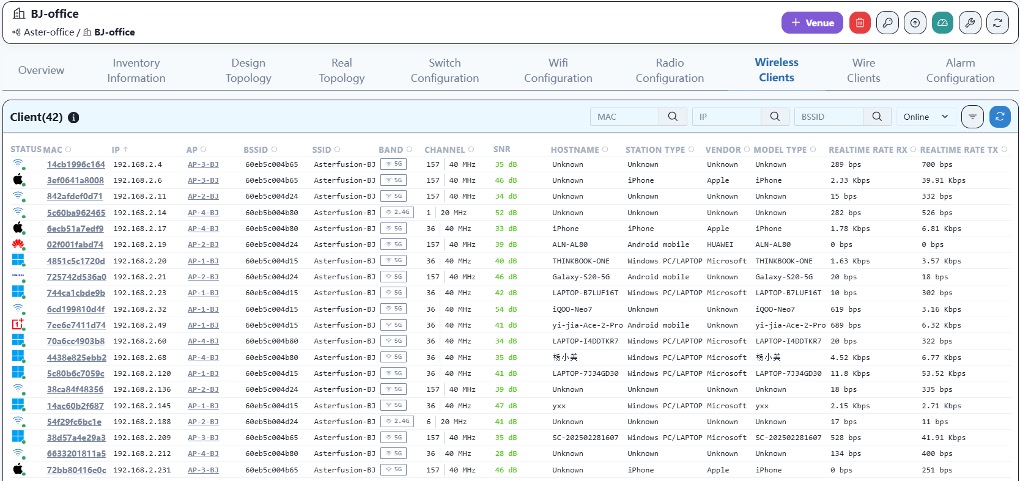Sort by the AP column header

tap(197, 150)
